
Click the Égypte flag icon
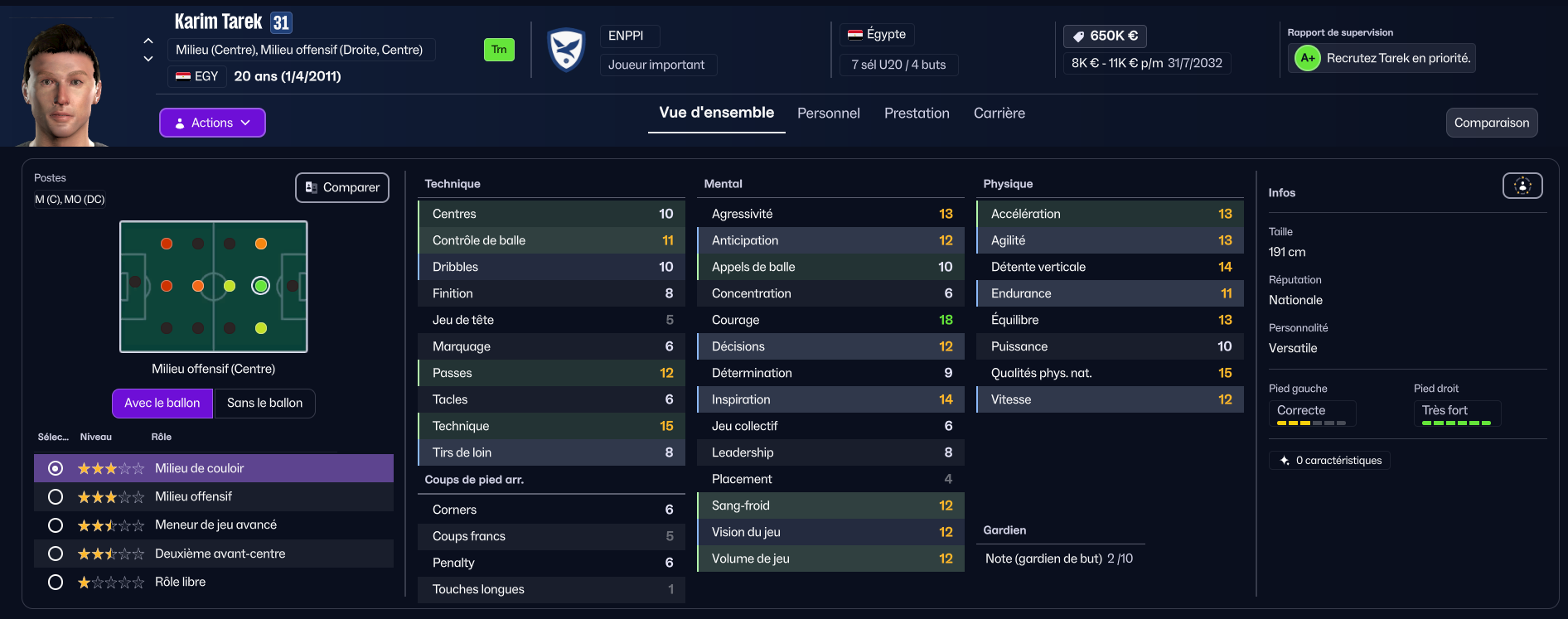click(855, 35)
